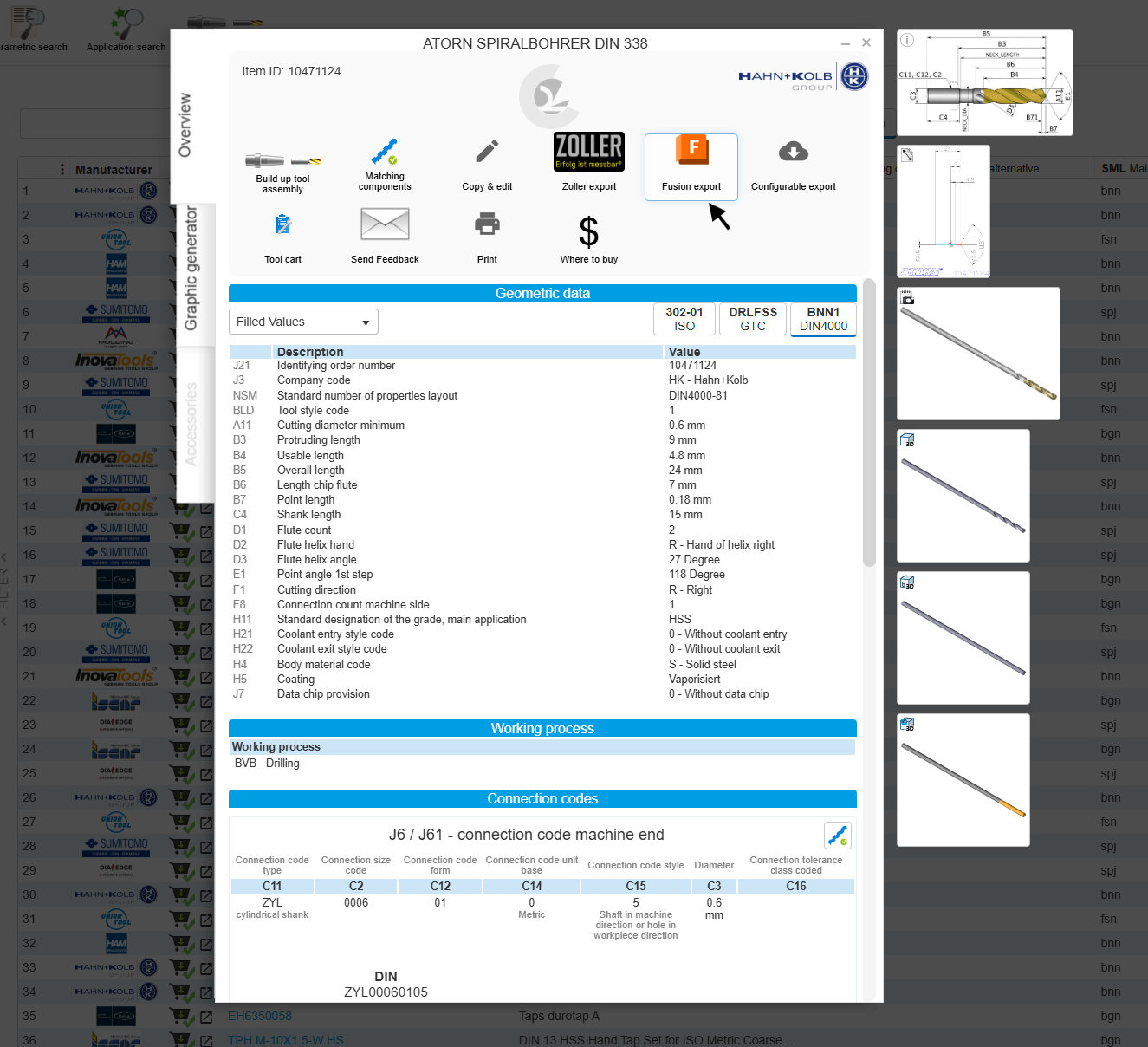Screen dimensions: 1148x1047
Task: Click the 'Taps durotap A' description in row 35
Action: [559, 1016]
